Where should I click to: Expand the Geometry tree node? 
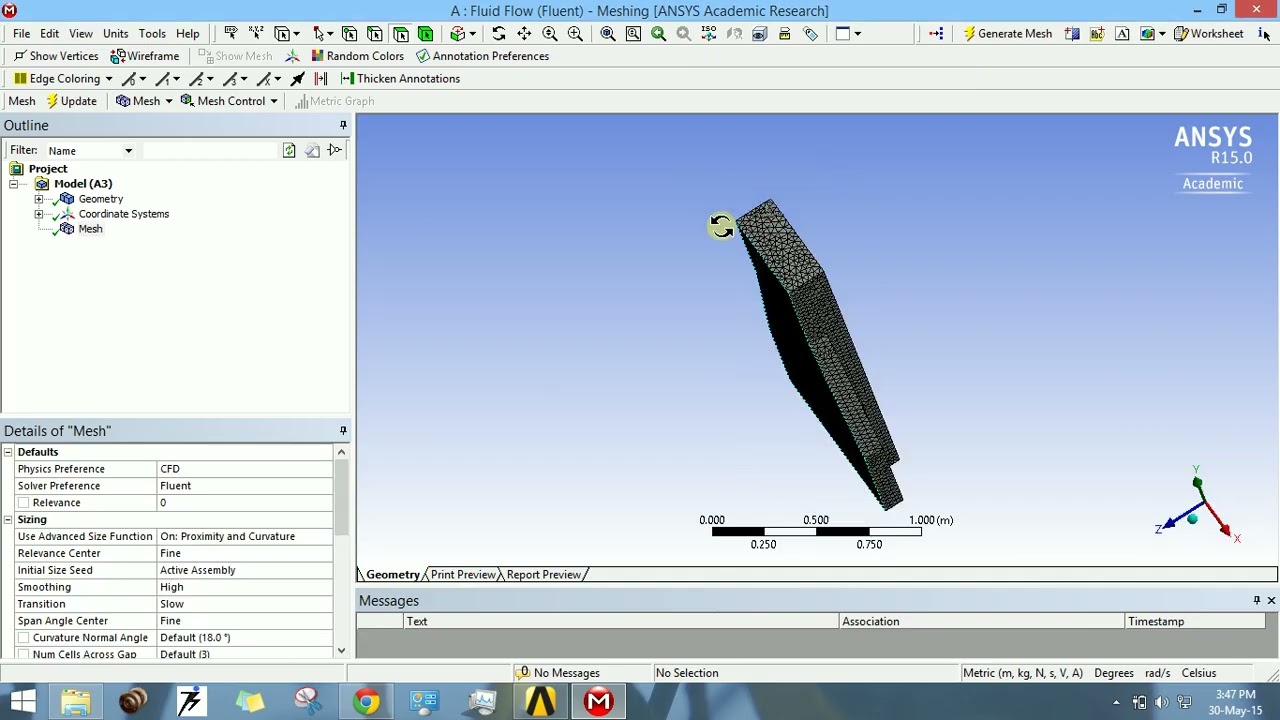point(39,199)
